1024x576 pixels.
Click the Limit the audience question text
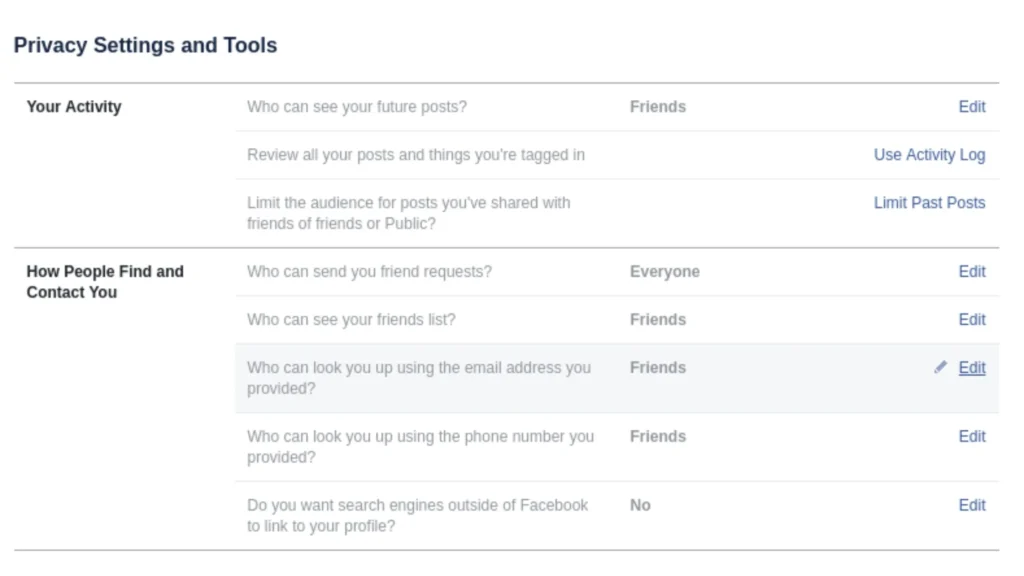[409, 212]
